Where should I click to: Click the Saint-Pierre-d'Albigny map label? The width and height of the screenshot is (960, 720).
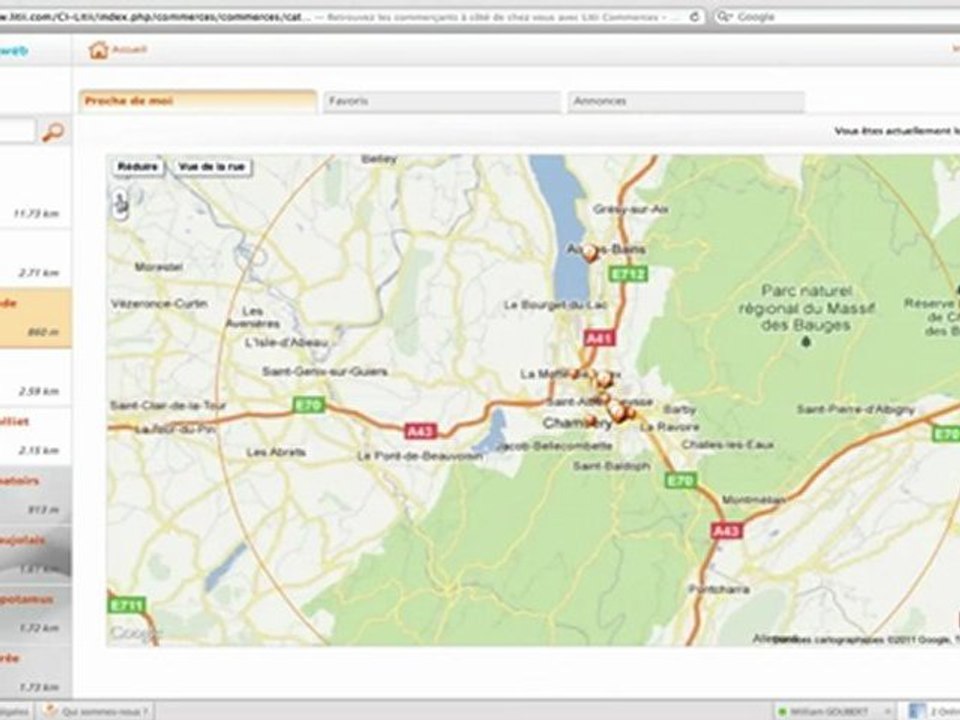click(856, 409)
